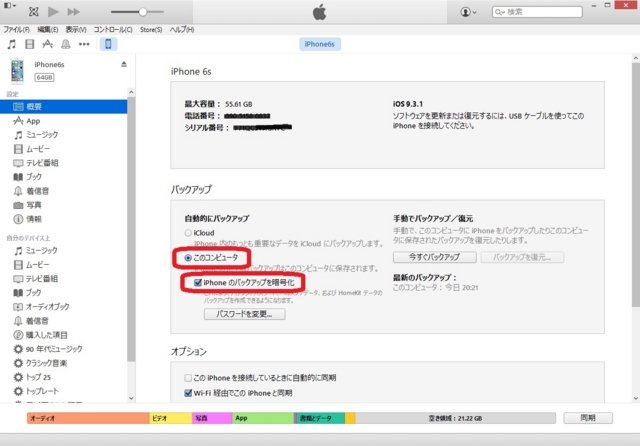This screenshot has height=446, width=640.
Task: Click sidebar scroll down arrow
Action: tap(131, 398)
